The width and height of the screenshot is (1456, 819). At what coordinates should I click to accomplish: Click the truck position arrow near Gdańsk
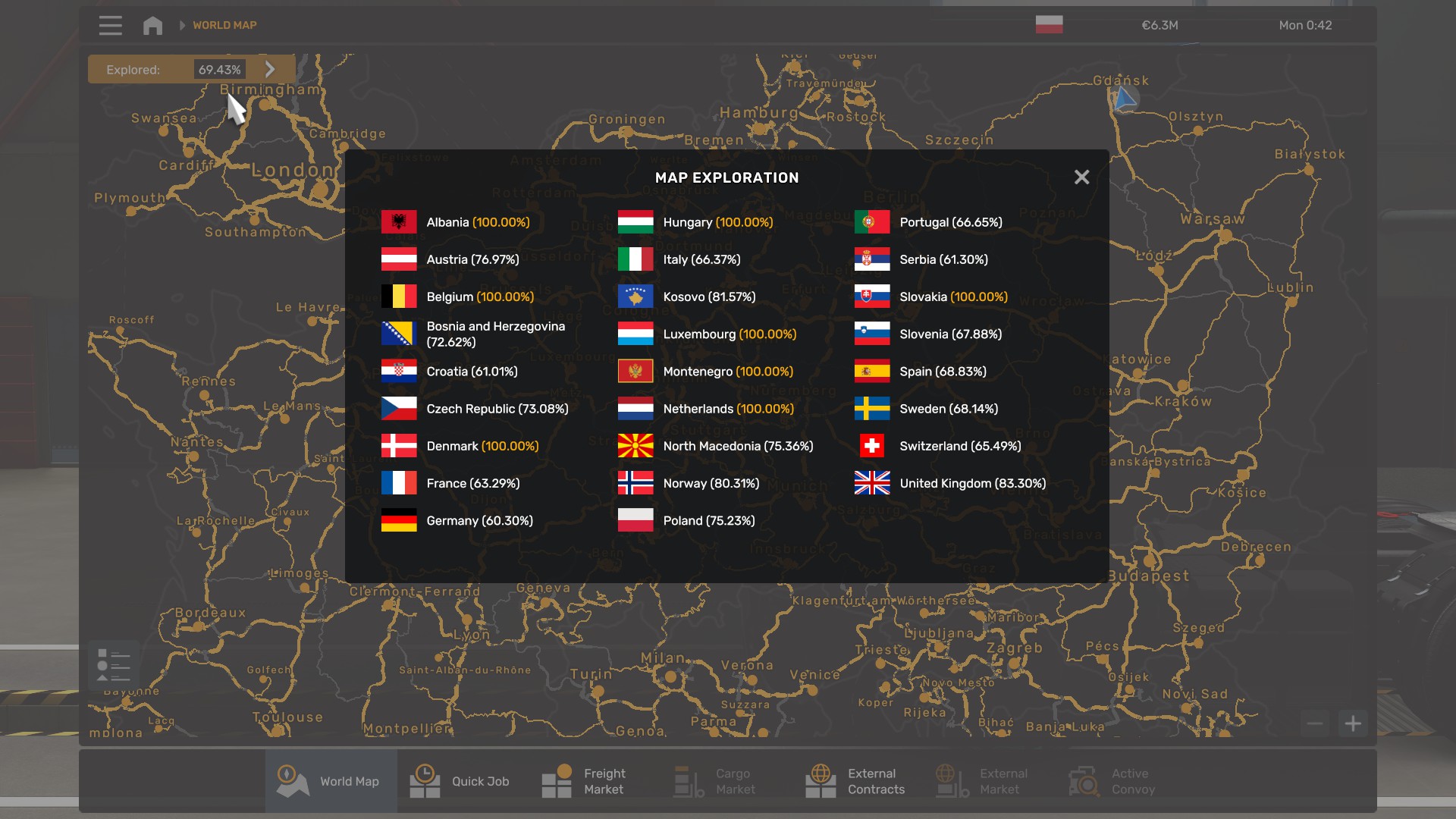click(1125, 99)
